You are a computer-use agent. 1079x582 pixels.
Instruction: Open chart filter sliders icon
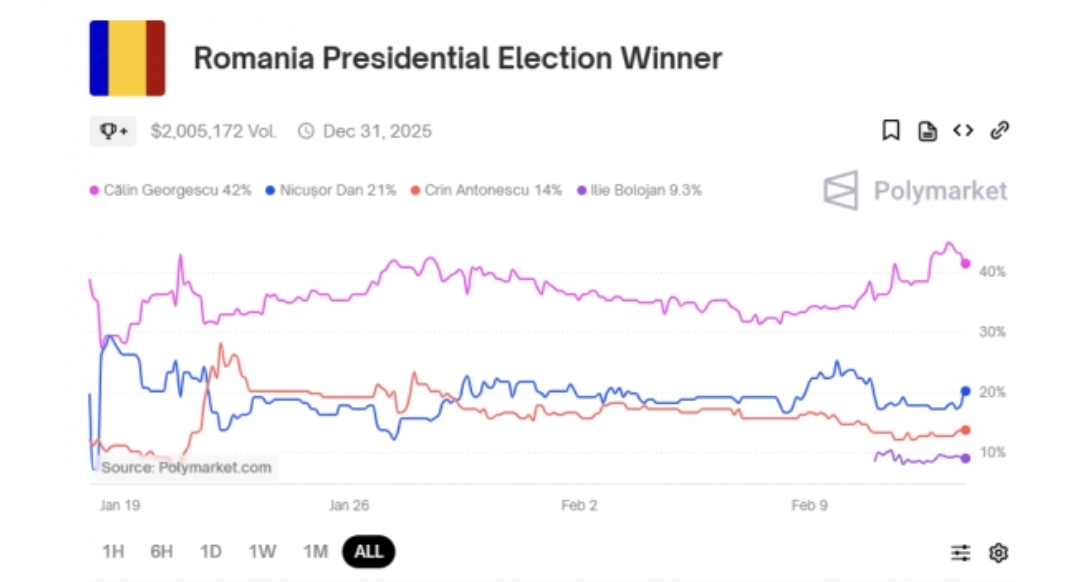pyautogui.click(x=960, y=552)
